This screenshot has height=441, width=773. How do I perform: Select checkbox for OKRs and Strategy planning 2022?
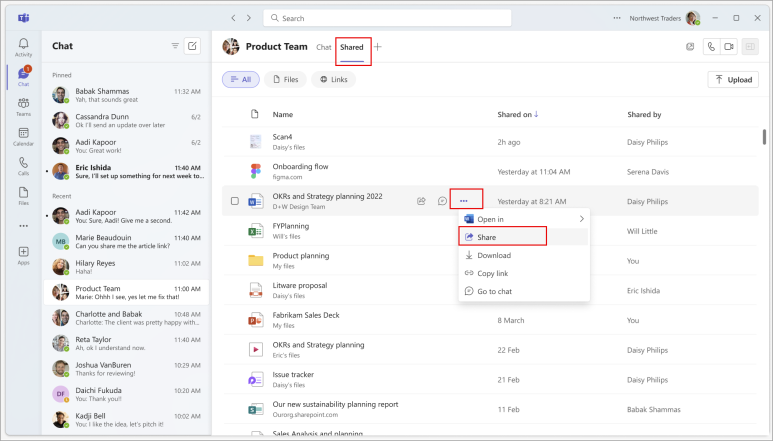(x=235, y=201)
